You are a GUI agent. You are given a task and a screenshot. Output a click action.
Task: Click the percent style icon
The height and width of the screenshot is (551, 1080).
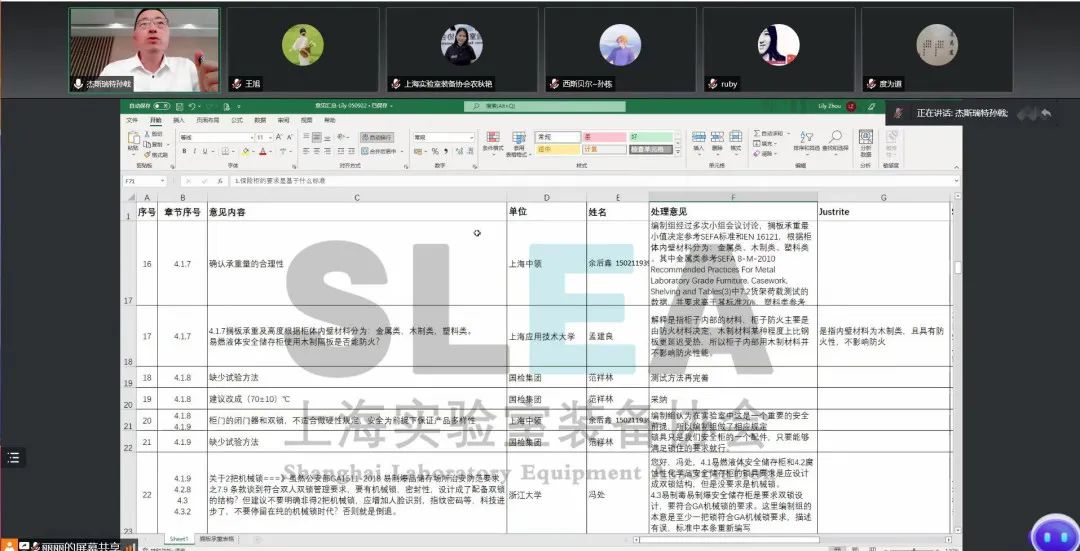[435, 151]
